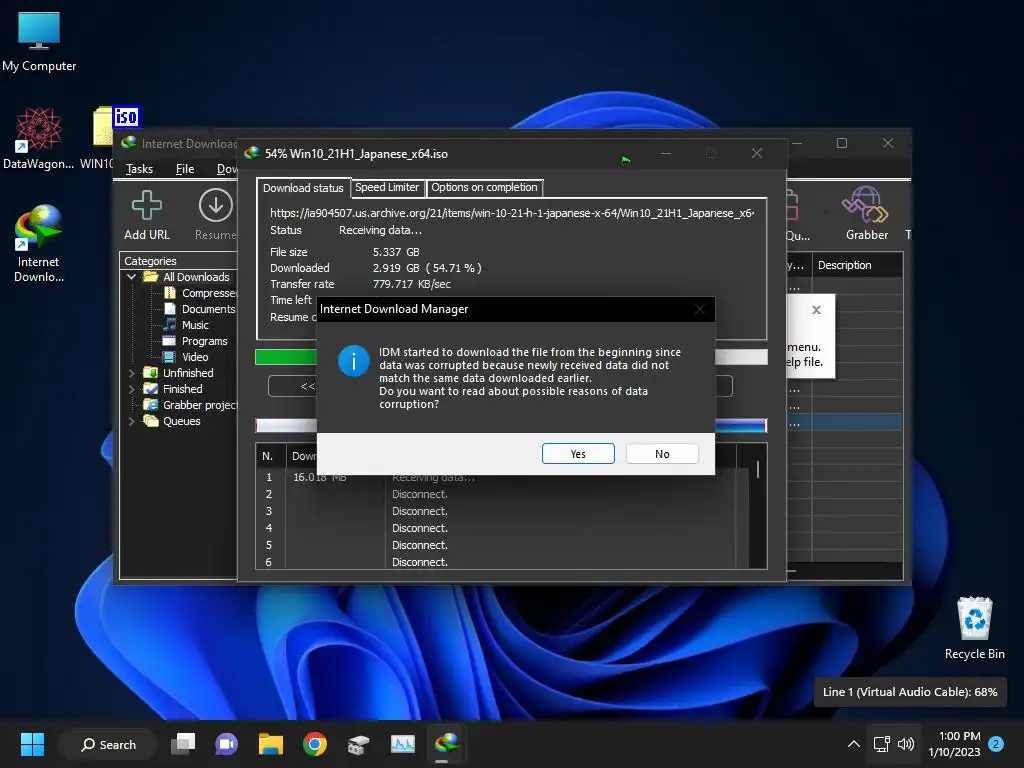This screenshot has height=768, width=1024.
Task: Select the Compressed category folder icon
Action: tap(170, 293)
